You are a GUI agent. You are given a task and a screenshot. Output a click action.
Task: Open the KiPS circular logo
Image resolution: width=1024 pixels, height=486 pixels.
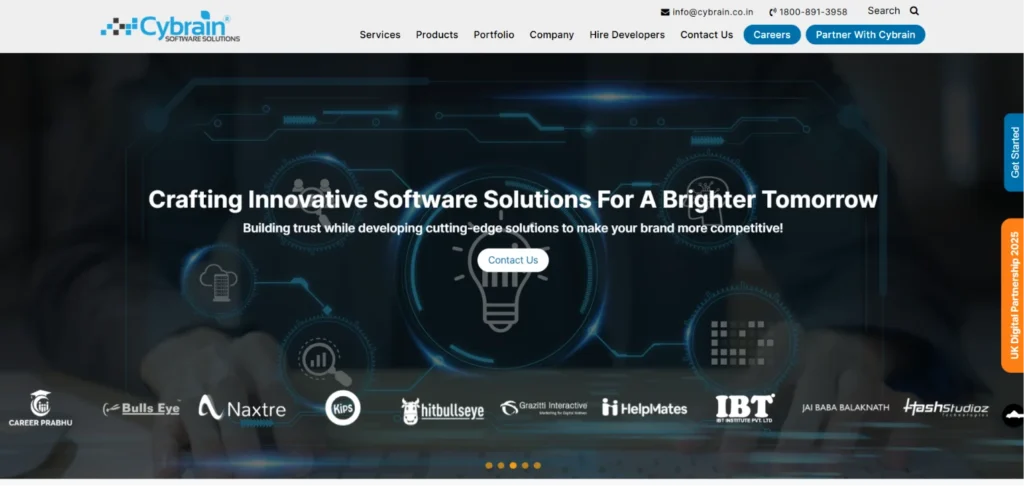[343, 408]
